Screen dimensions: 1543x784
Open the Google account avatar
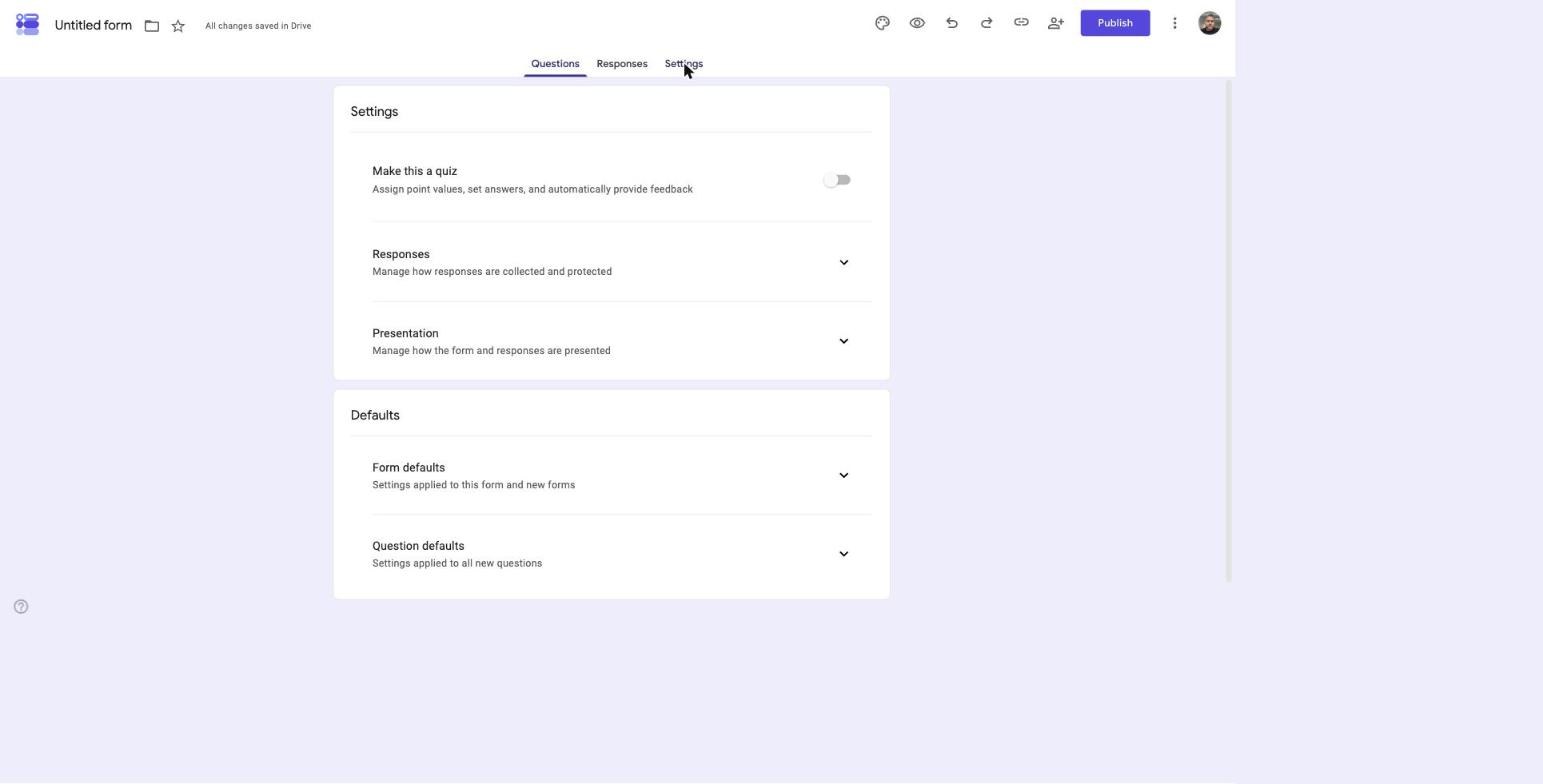point(1209,23)
